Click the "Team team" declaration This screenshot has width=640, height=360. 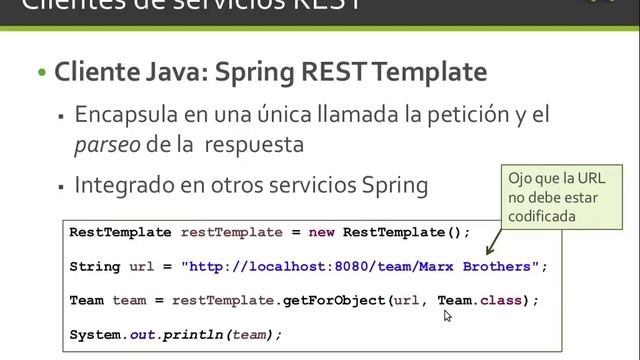108,301
